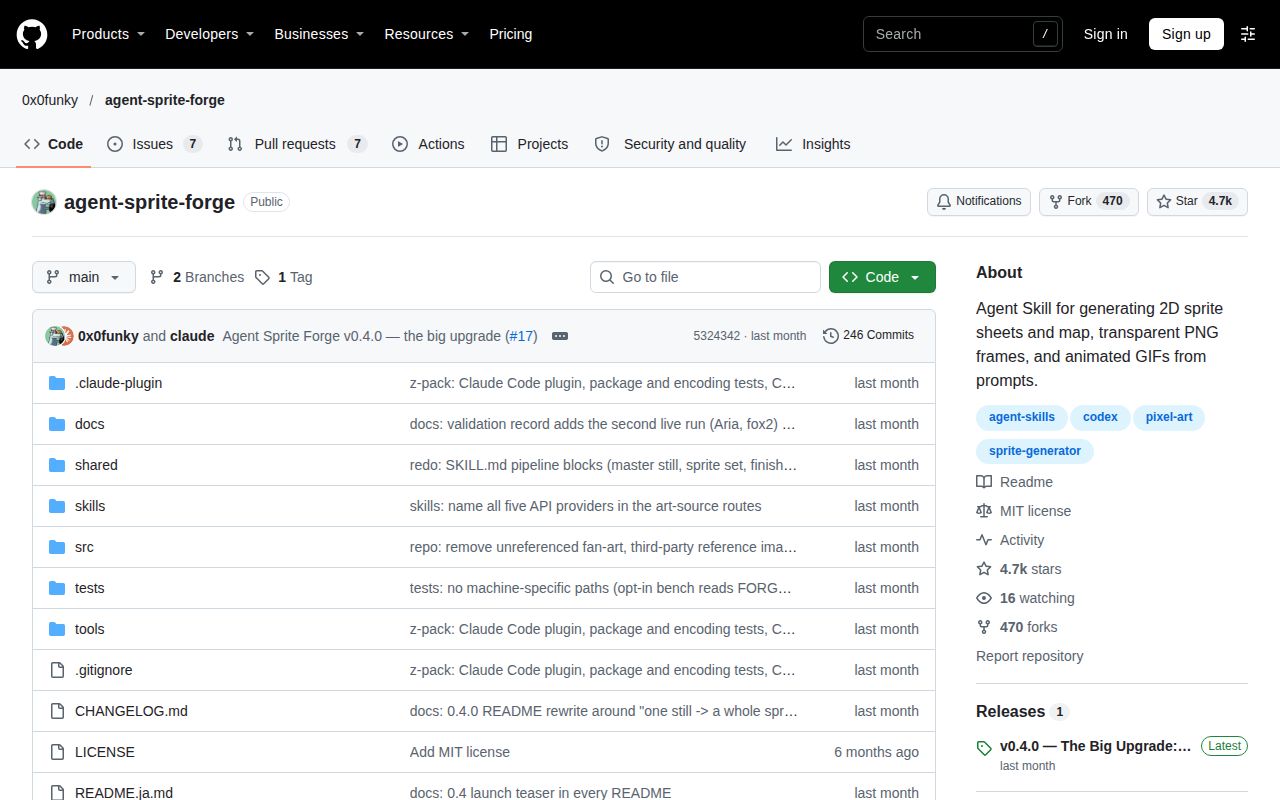Open pull request #17 link in commit message
1280x800 pixels.
click(521, 336)
